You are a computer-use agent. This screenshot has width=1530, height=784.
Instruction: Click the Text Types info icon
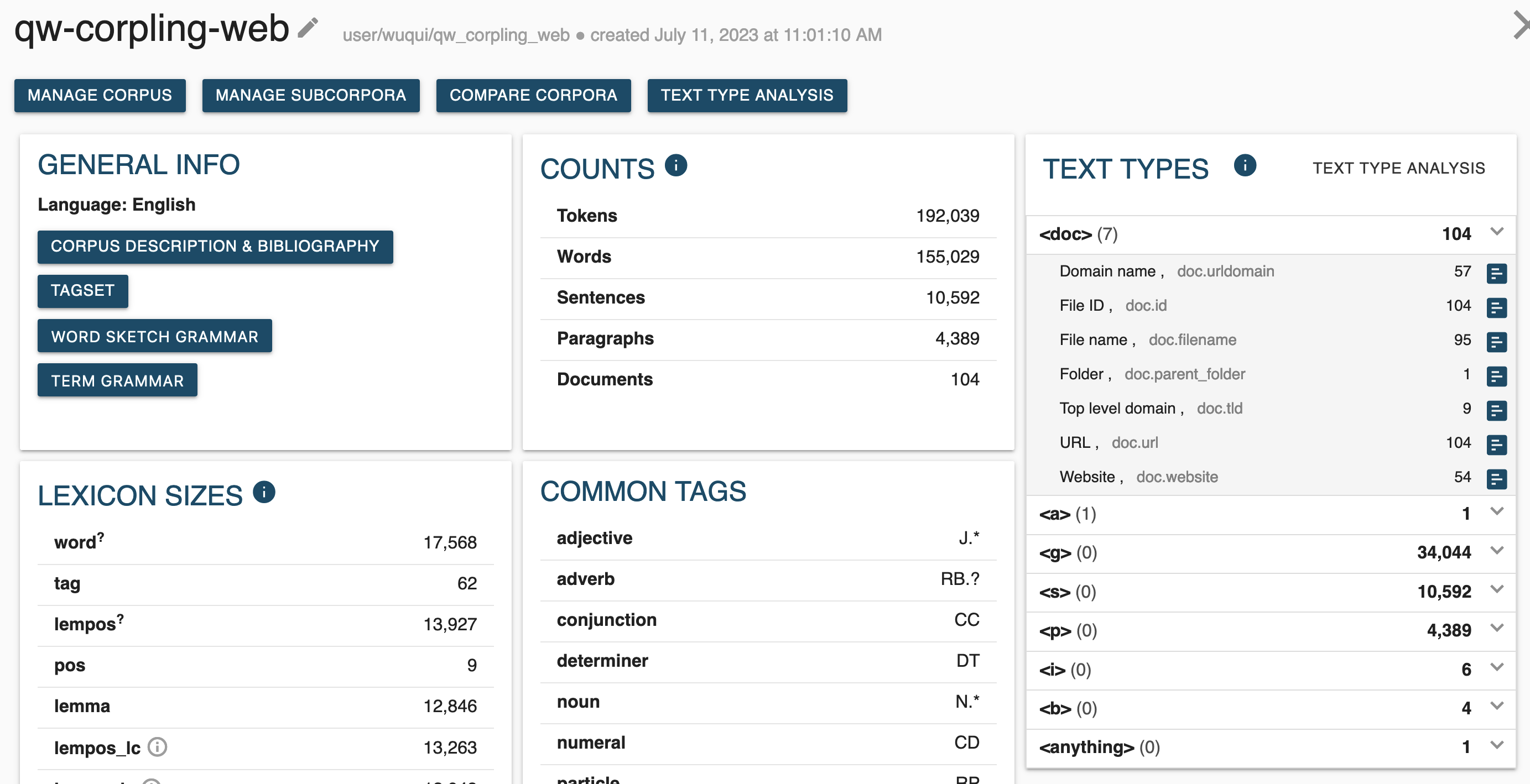tap(1245, 165)
